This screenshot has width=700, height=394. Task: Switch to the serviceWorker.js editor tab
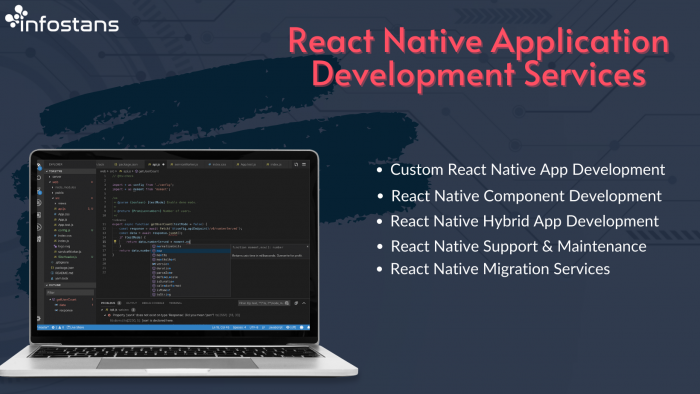184,165
